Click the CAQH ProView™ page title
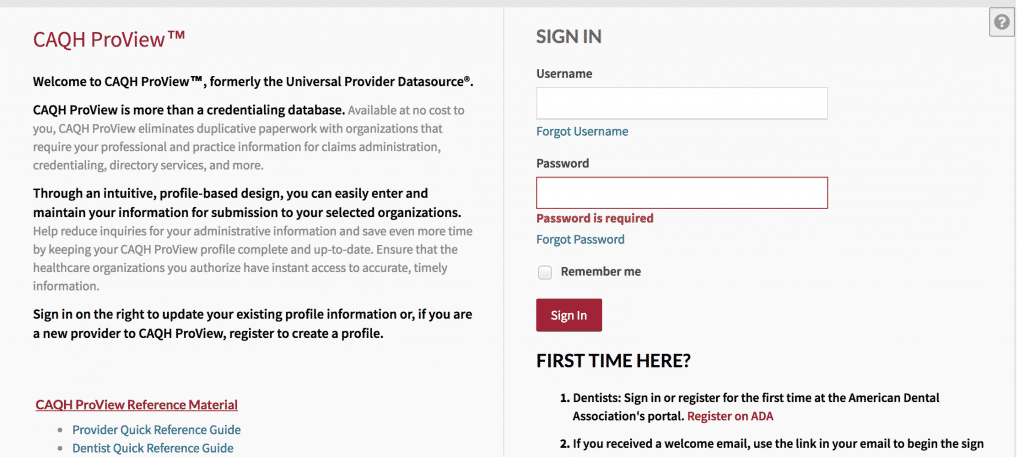This screenshot has width=1024, height=457. coord(109,40)
